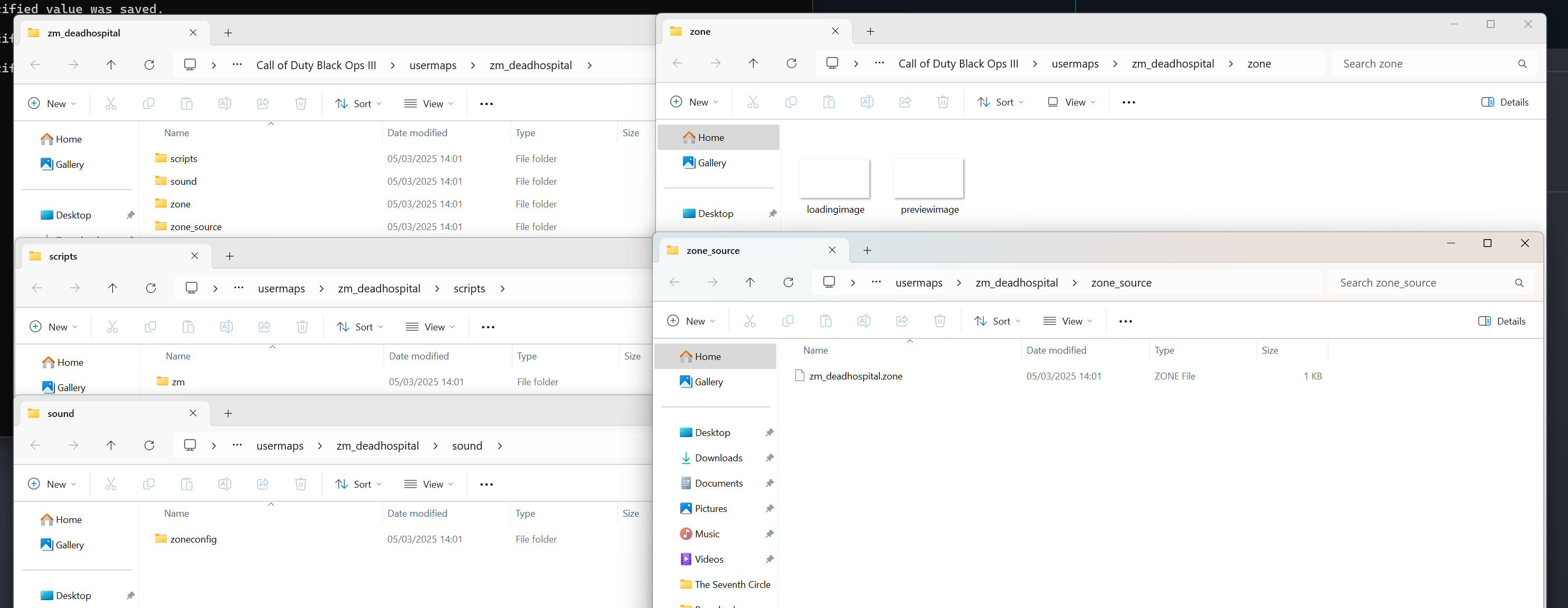The image size is (1568, 608).
Task: Open See more ellipsis in zm_deadhospital toolbar
Action: tap(487, 104)
